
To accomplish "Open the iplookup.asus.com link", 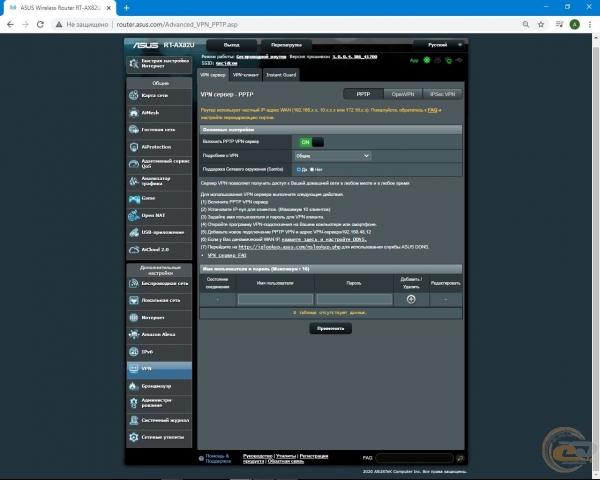I will pos(289,247).
